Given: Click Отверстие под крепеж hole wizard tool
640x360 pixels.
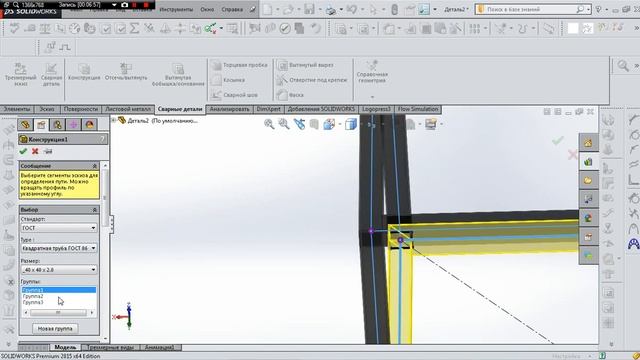Looking at the screenshot, I should [312, 80].
